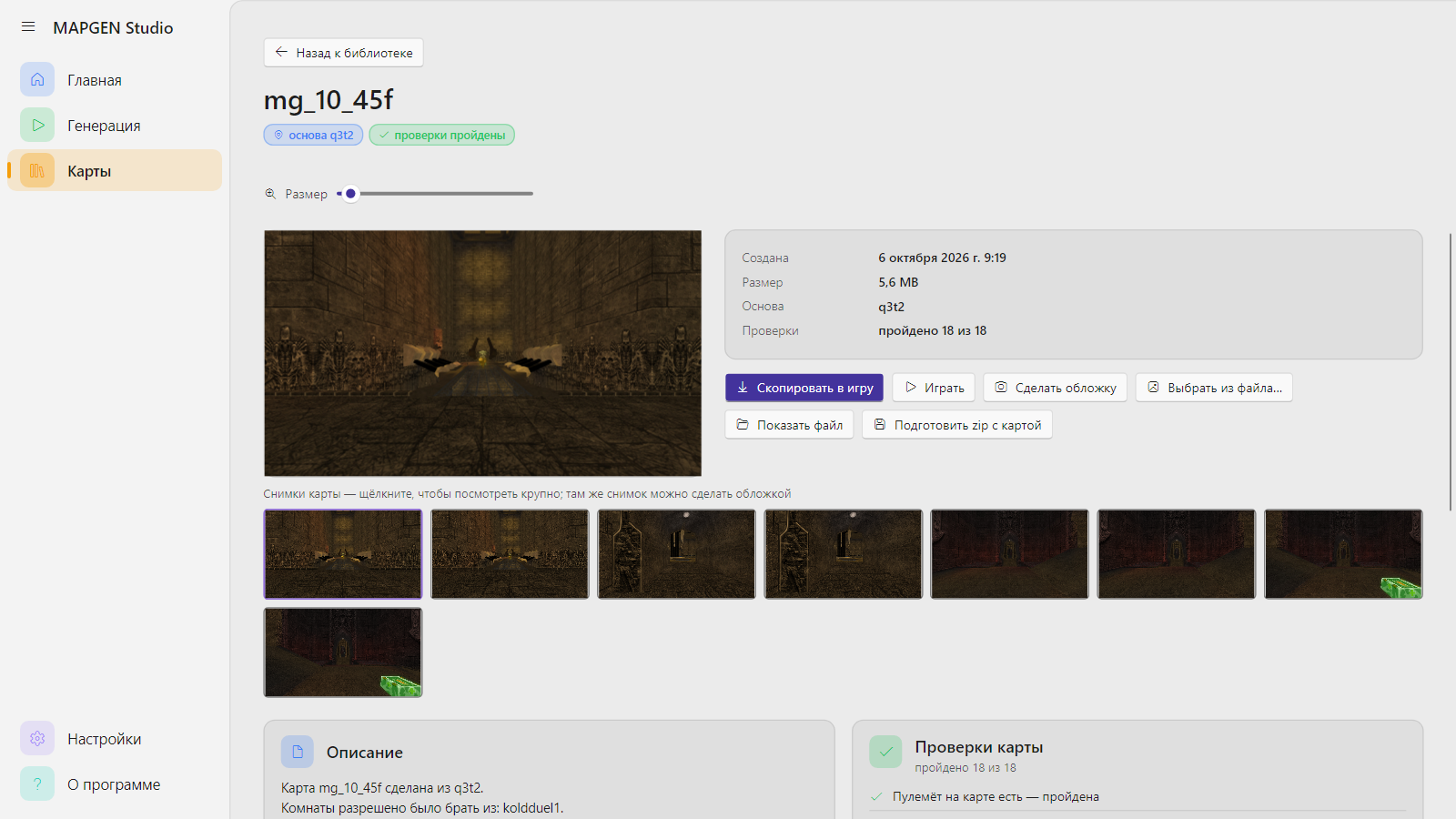This screenshot has height=819, width=1456.
Task: Click Выбрать из файла... button
Action: 1214,388
